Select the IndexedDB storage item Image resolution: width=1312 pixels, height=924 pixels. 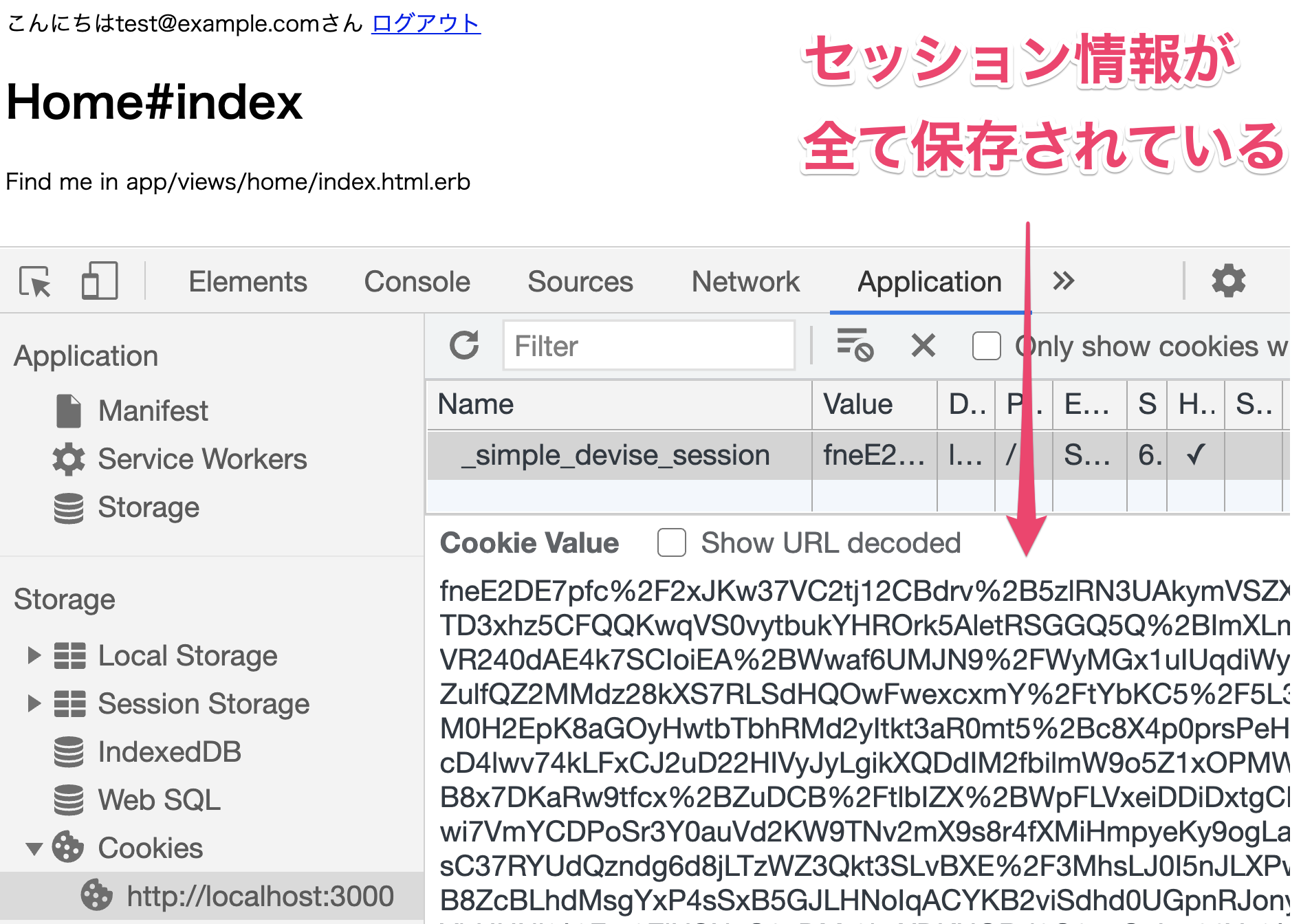[x=169, y=751]
